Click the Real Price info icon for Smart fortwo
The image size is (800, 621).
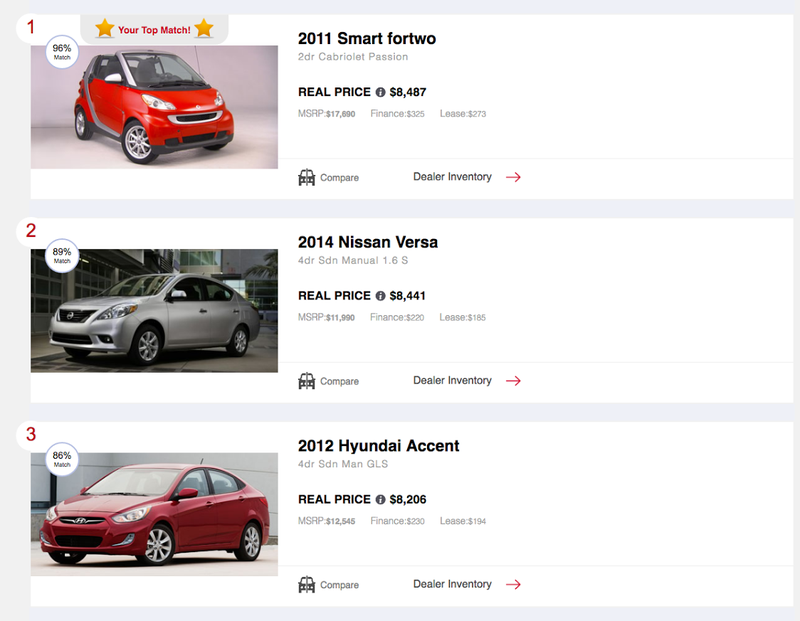coord(380,92)
